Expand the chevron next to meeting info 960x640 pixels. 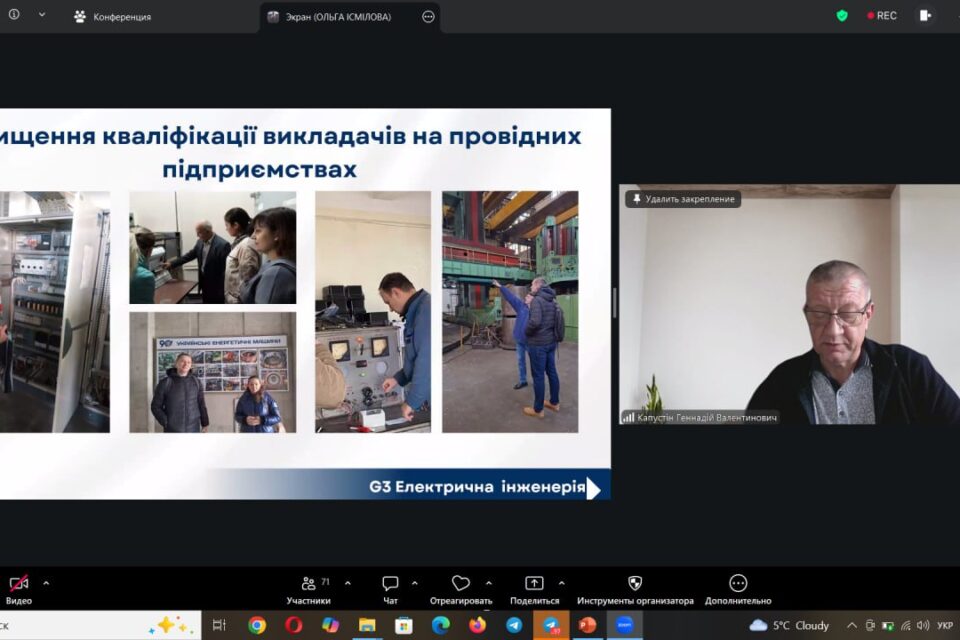[42, 14]
